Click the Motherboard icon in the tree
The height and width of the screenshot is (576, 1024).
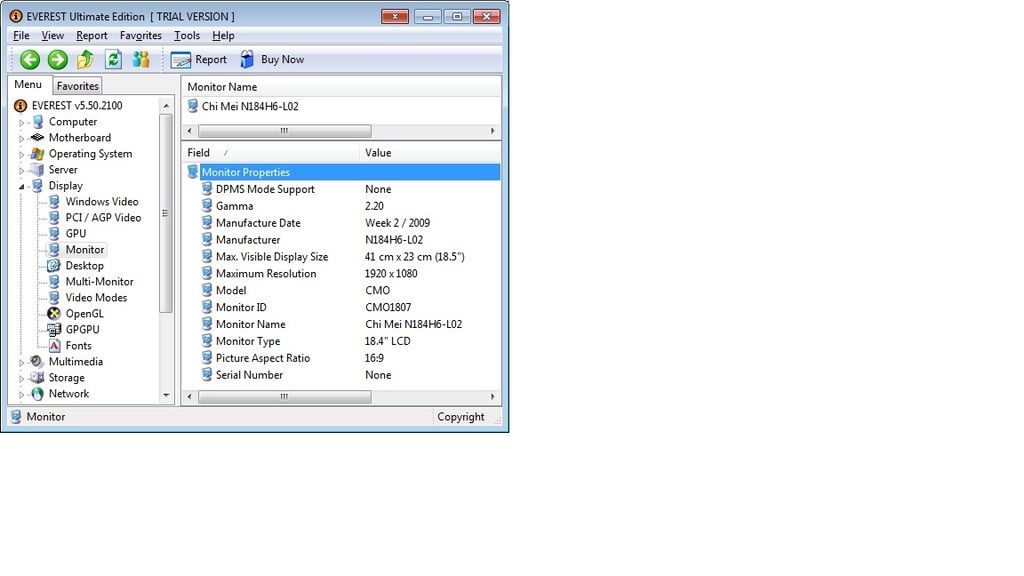[38, 137]
